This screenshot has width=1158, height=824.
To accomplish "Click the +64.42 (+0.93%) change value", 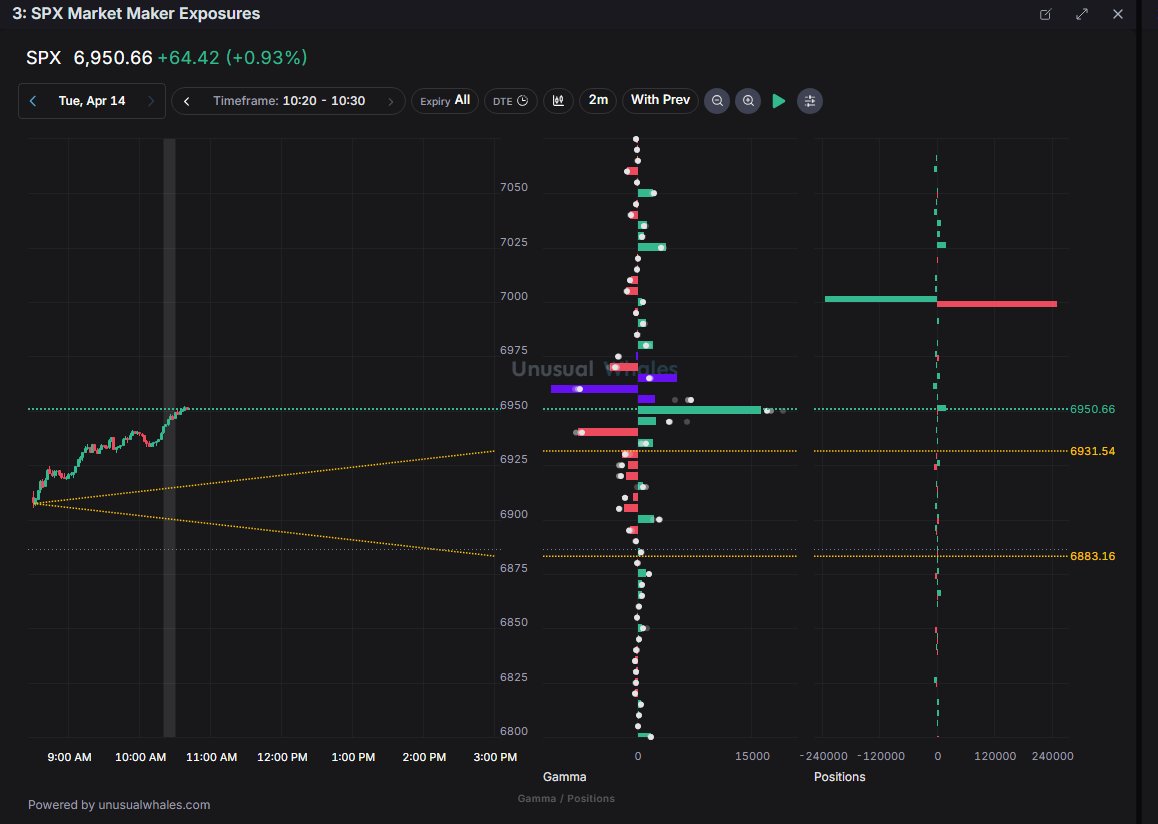I will pyautogui.click(x=233, y=58).
